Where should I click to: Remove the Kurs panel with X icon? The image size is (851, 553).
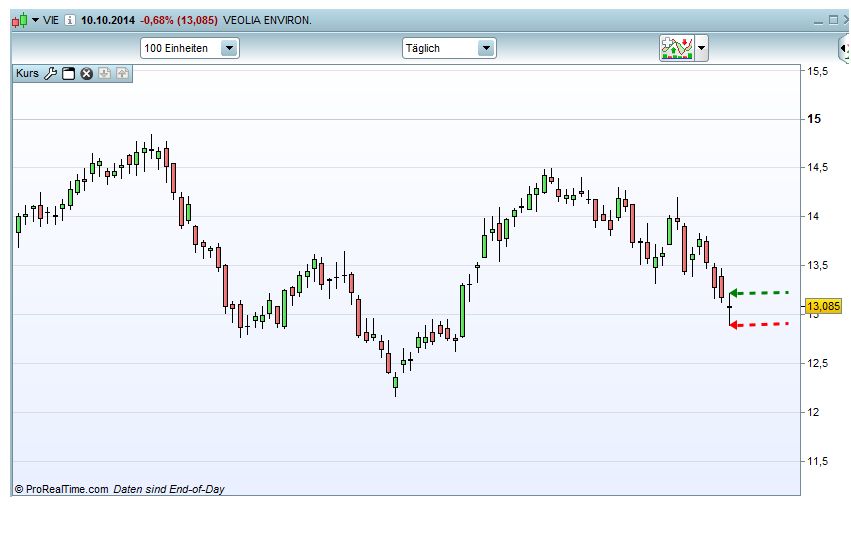pos(86,73)
